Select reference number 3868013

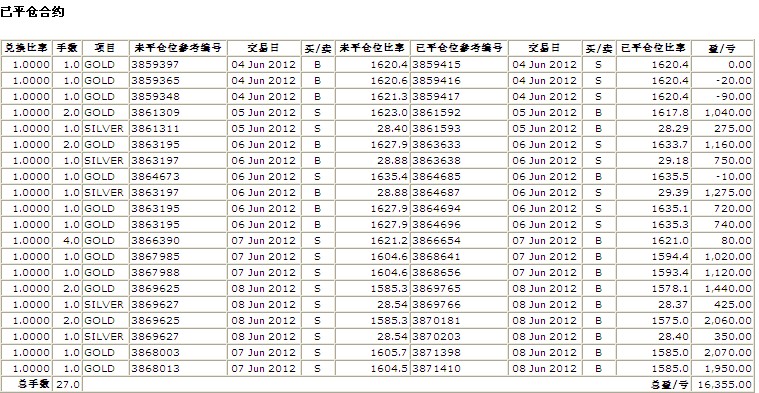pyautogui.click(x=155, y=368)
